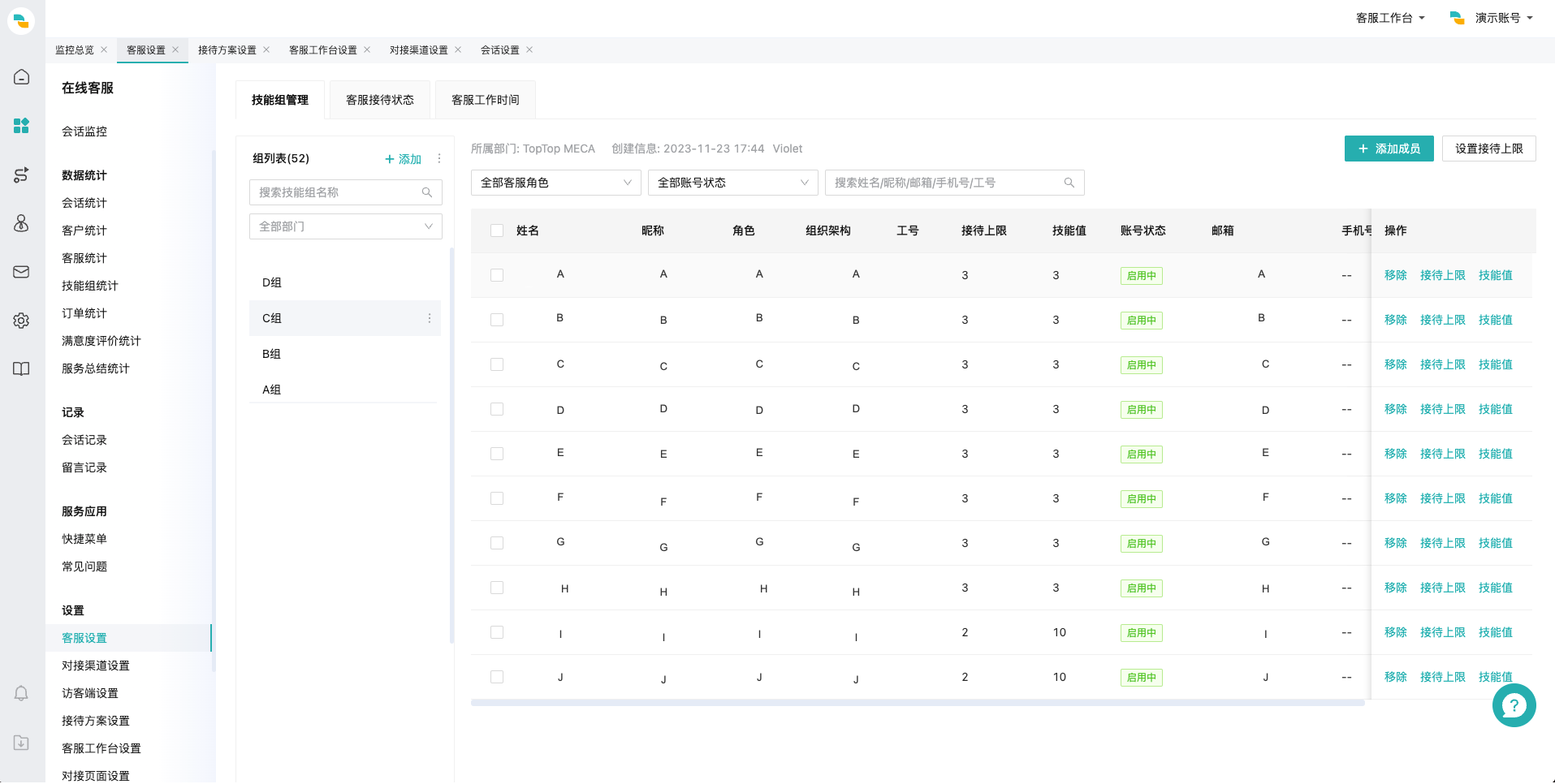The image size is (1555, 784).
Task: Click 移除 for row A
Action: [x=1396, y=275]
